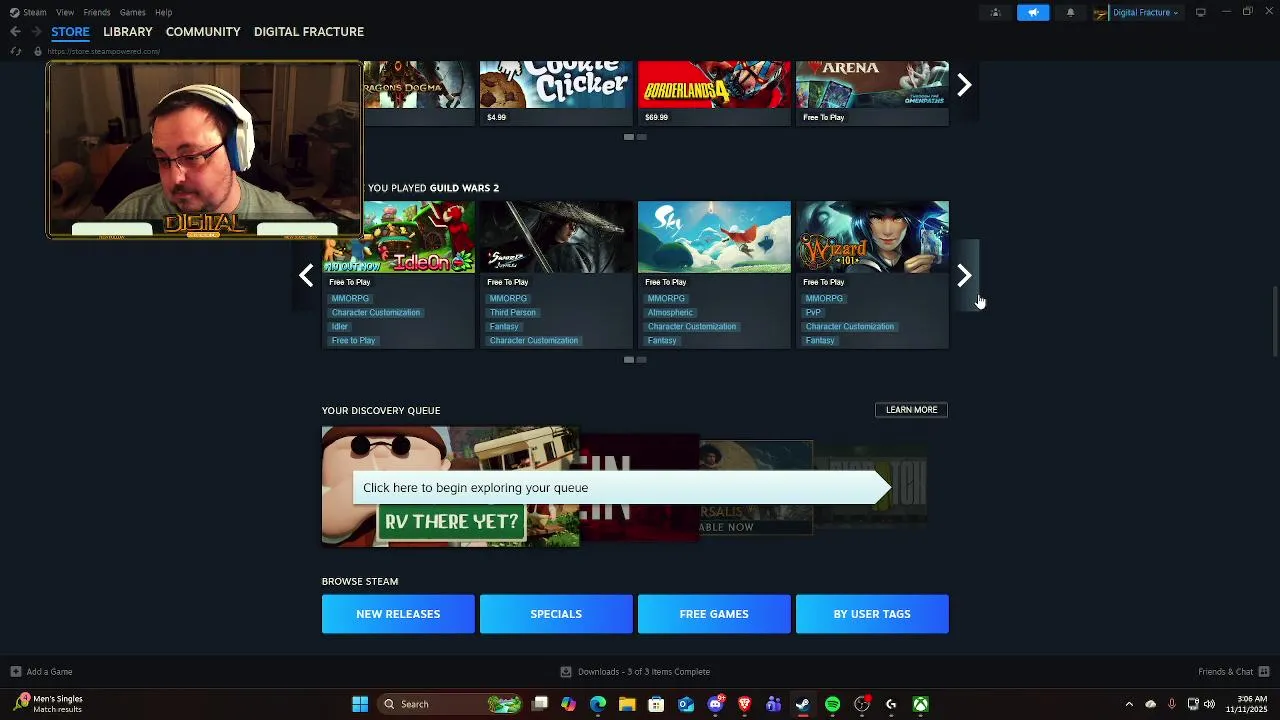
Task: Open Brave browser from the taskbar
Action: [744, 704]
